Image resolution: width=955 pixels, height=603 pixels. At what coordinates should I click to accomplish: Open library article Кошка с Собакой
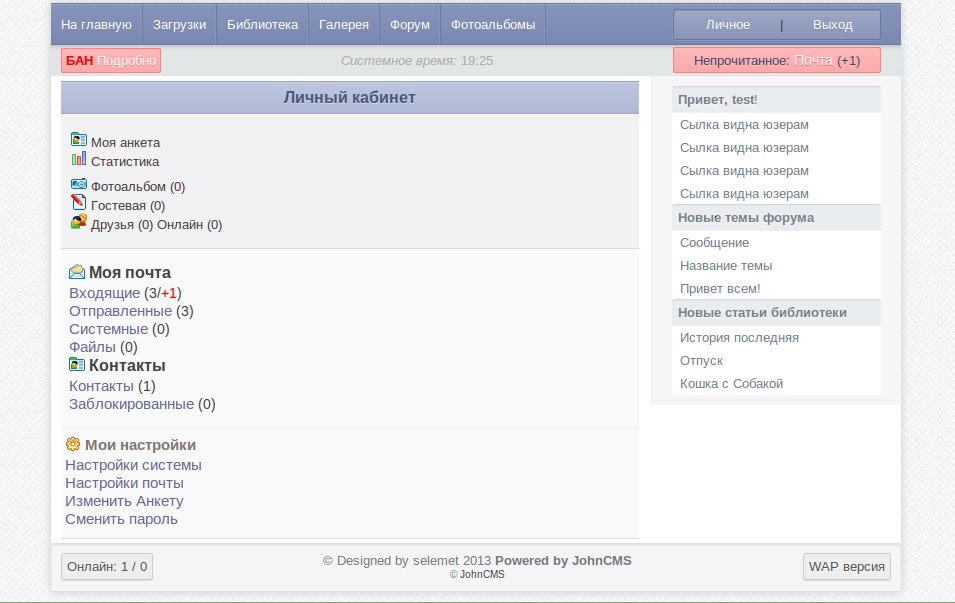tap(731, 384)
